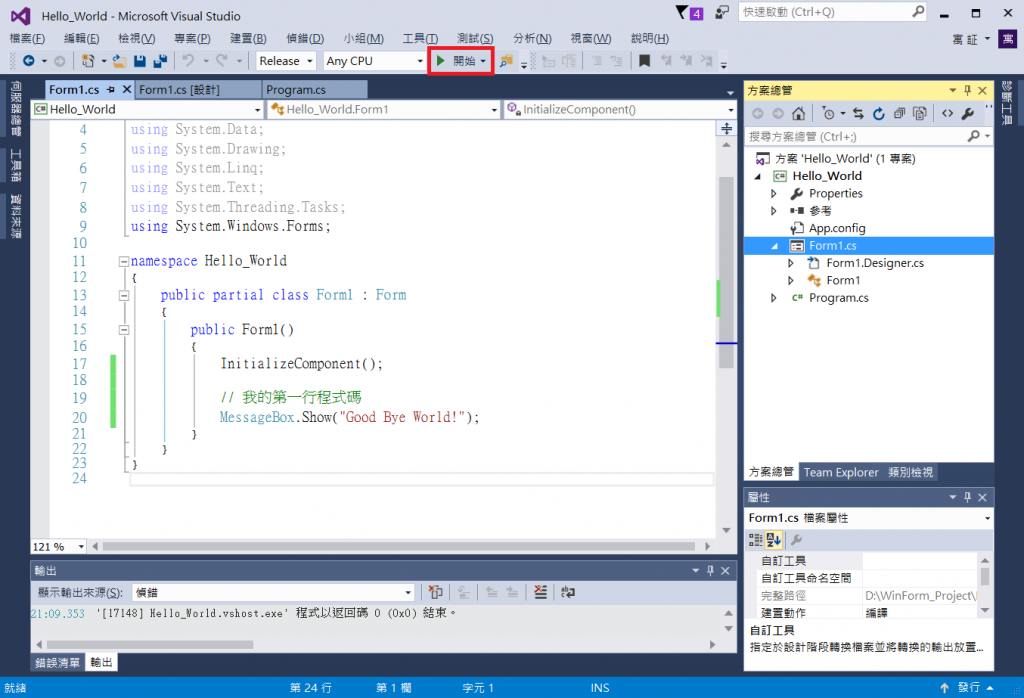Toggle a bookmark with the bookmark icon
This screenshot has width=1024, height=698.
click(644, 61)
